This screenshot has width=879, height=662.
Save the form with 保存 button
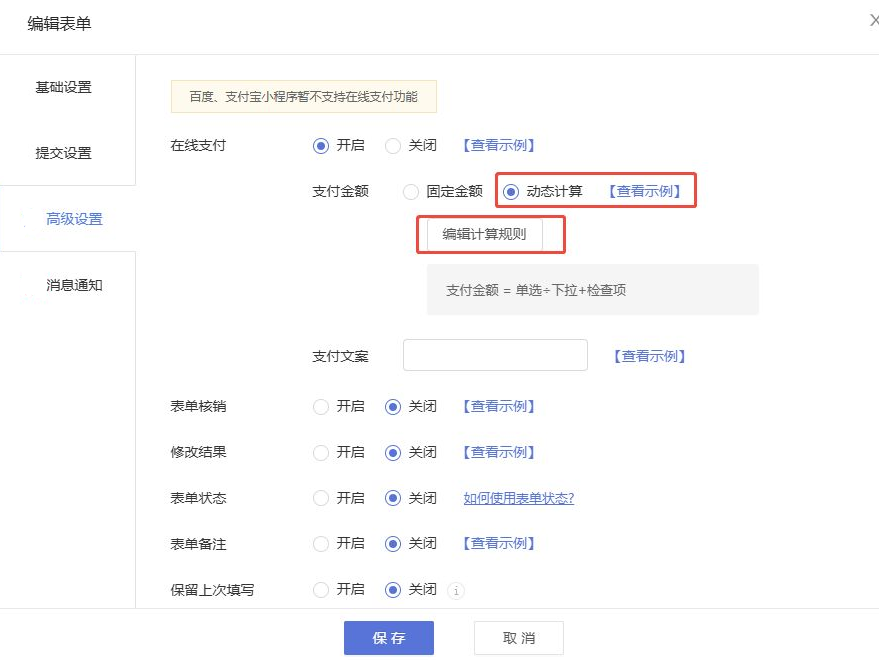[x=388, y=638]
